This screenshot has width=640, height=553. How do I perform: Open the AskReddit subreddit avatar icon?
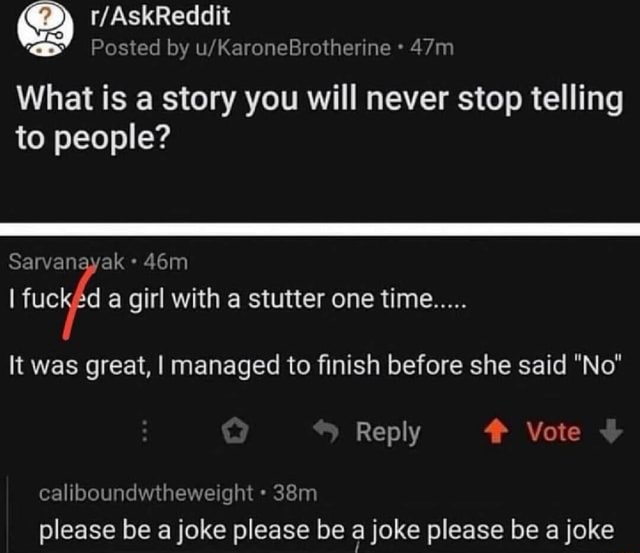[x=44, y=31]
